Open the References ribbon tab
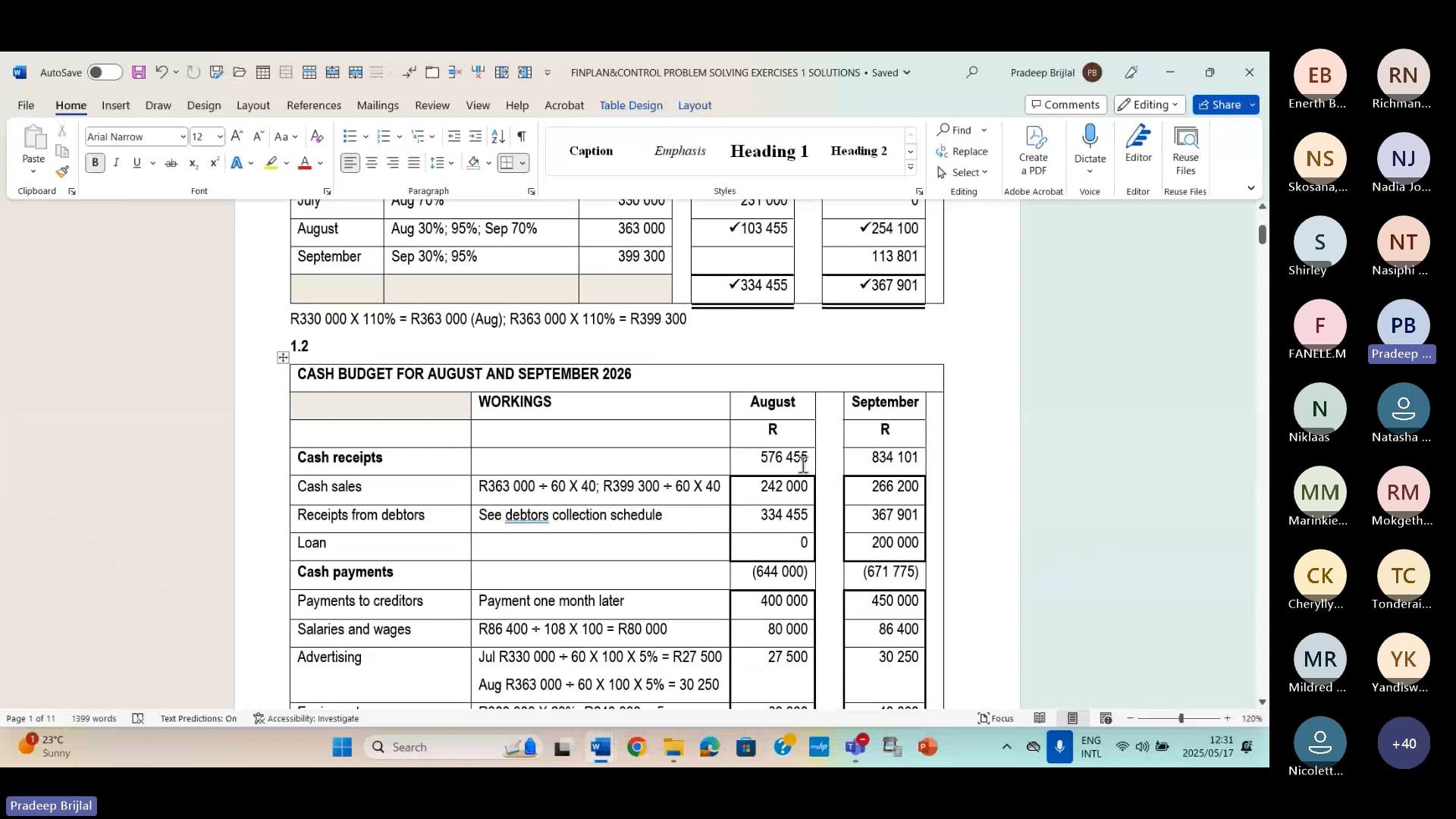 (314, 105)
